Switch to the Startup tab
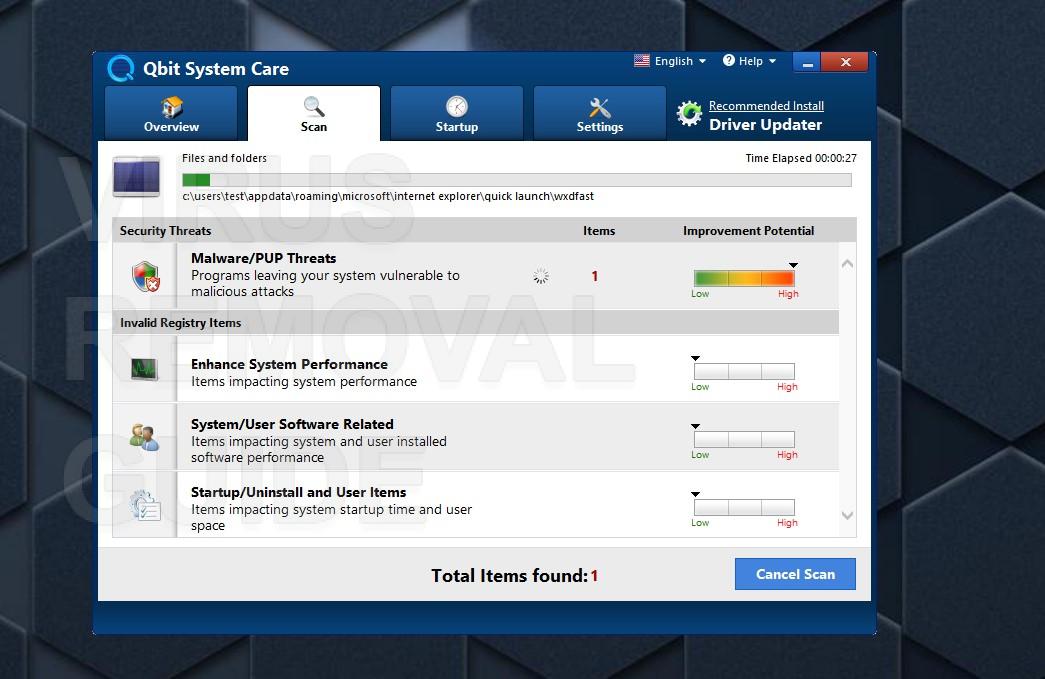1045x679 pixels. tap(457, 113)
